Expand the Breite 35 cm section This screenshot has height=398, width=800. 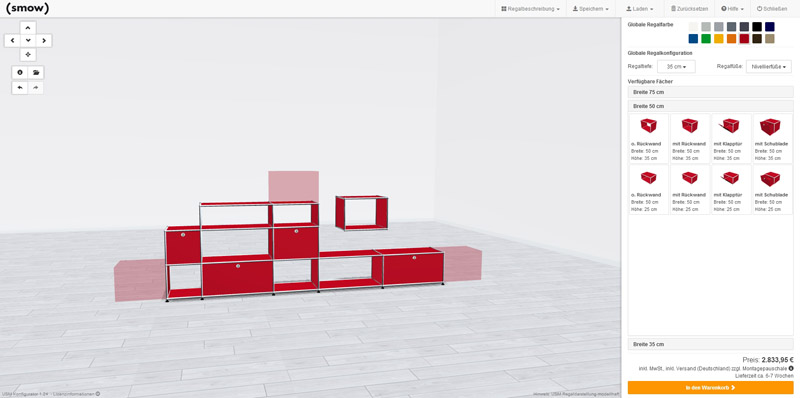(710, 344)
